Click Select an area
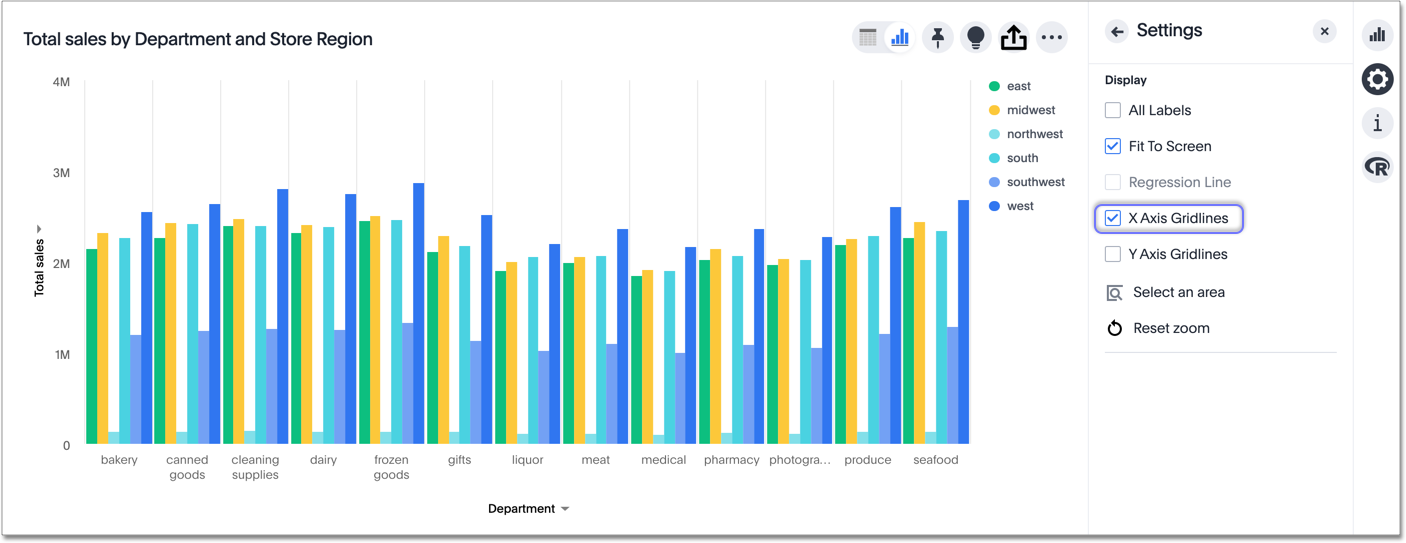The image size is (1406, 543). (x=1178, y=292)
